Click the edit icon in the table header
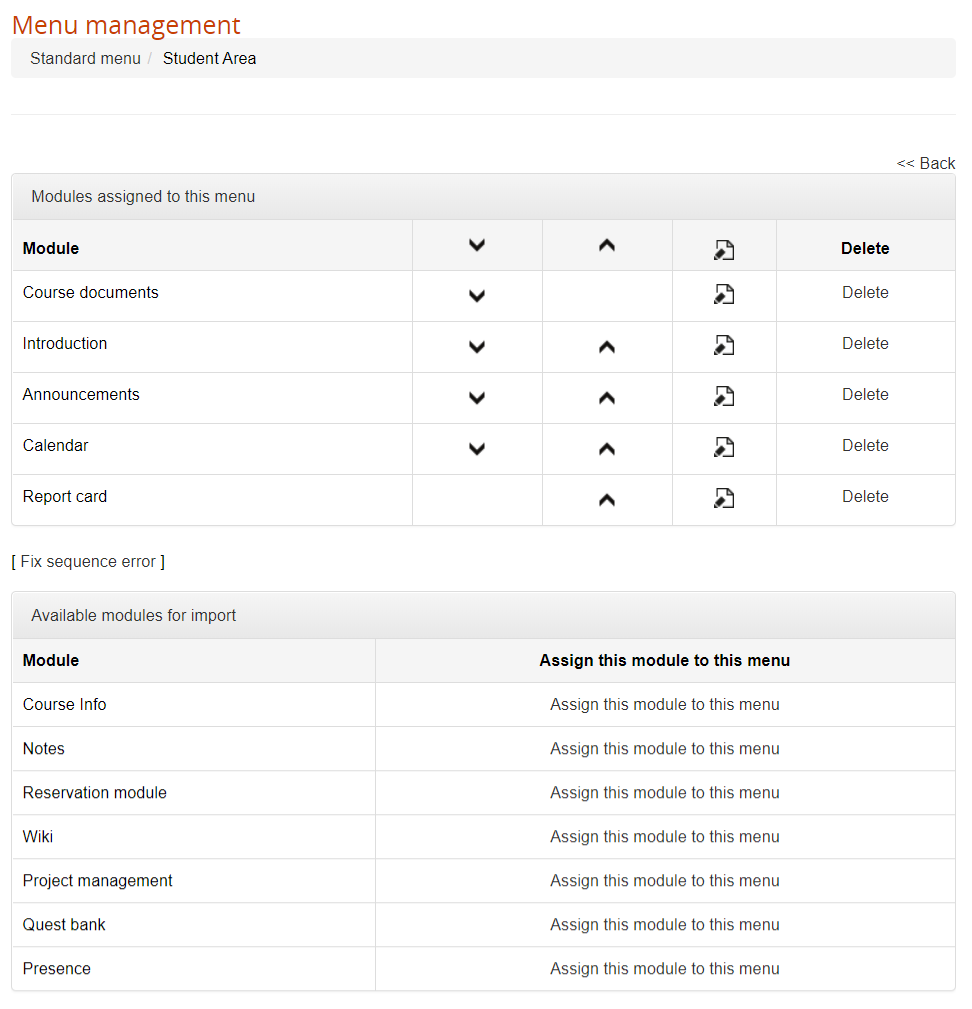Viewport: 972px width, 1009px height. [x=724, y=247]
